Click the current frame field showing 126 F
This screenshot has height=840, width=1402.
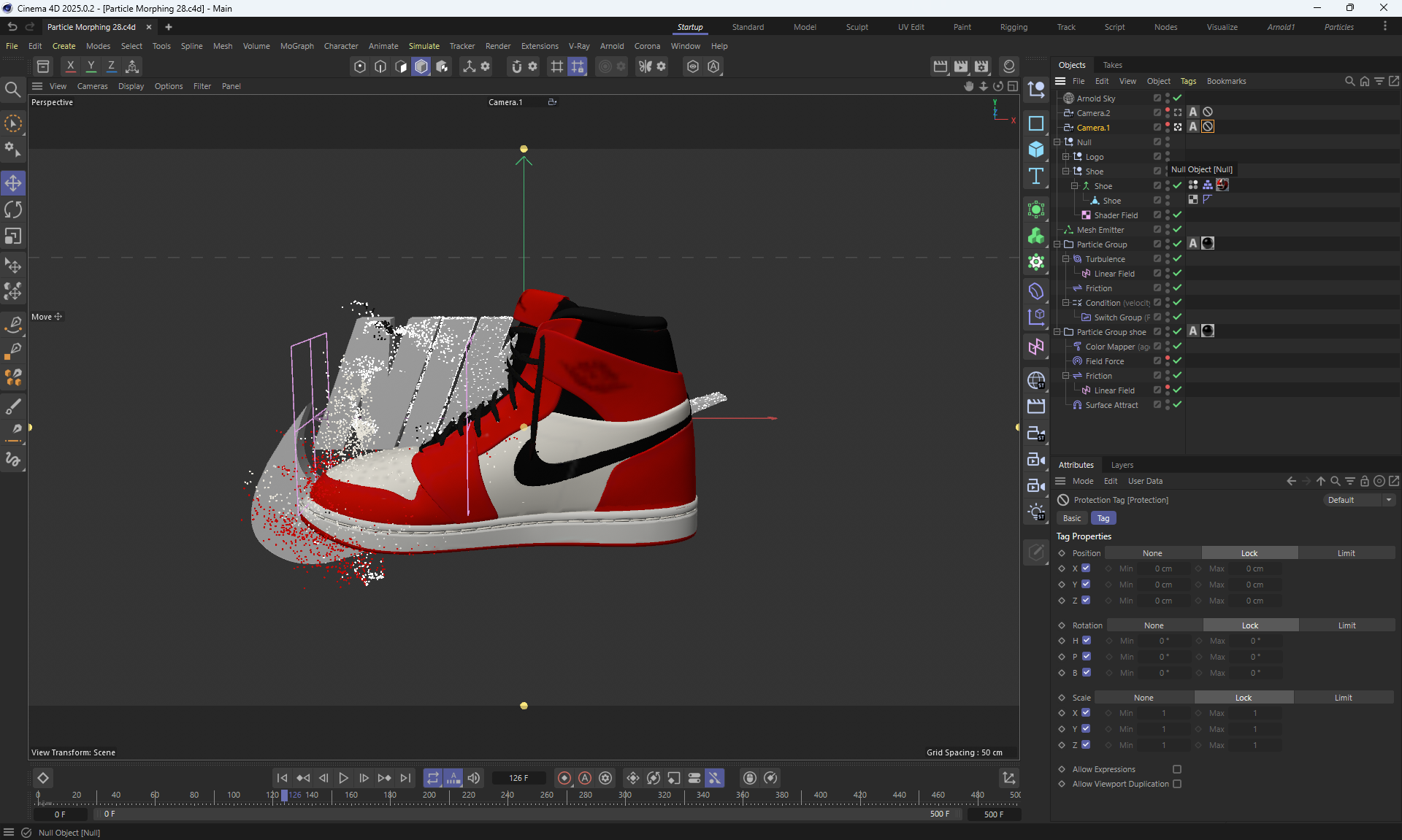[518, 778]
